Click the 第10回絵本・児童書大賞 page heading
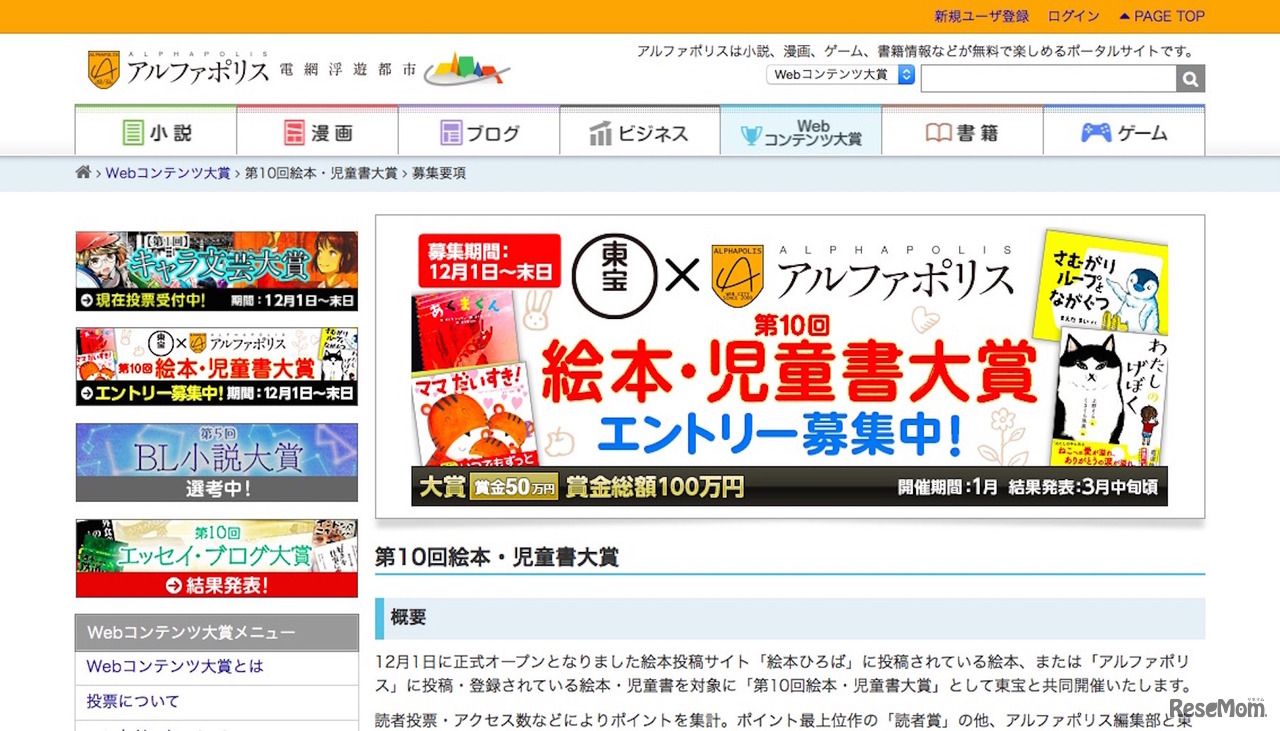Viewport: 1280px width, 731px height. point(497,557)
